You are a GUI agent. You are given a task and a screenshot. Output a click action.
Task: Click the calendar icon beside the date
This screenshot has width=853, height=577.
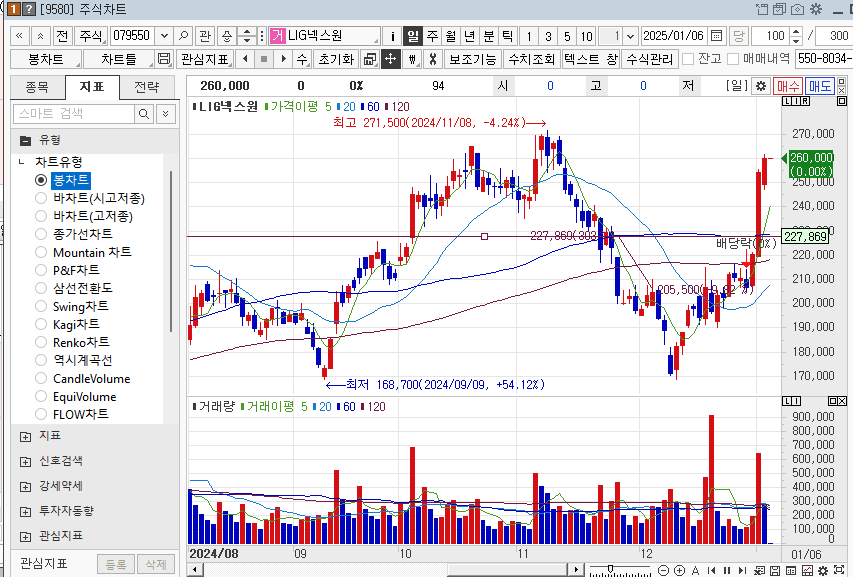coord(717,36)
